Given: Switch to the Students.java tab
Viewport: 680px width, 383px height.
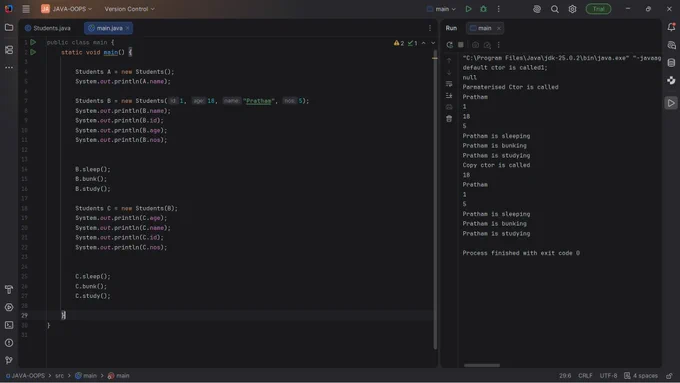Looking at the screenshot, I should point(48,28).
